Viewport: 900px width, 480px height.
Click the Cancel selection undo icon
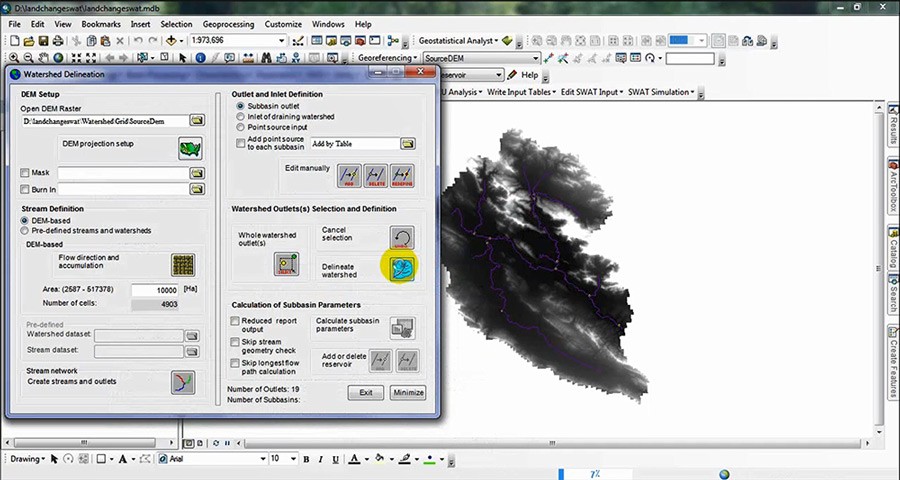402,237
